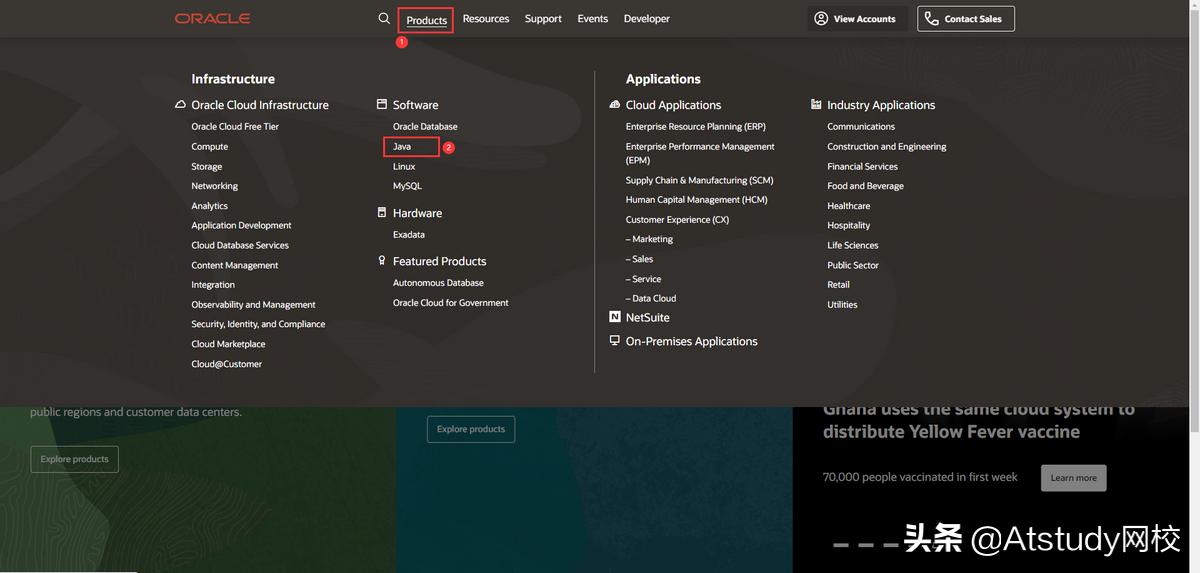
Task: Click the Industry Applications icon
Action: pyautogui.click(x=816, y=104)
